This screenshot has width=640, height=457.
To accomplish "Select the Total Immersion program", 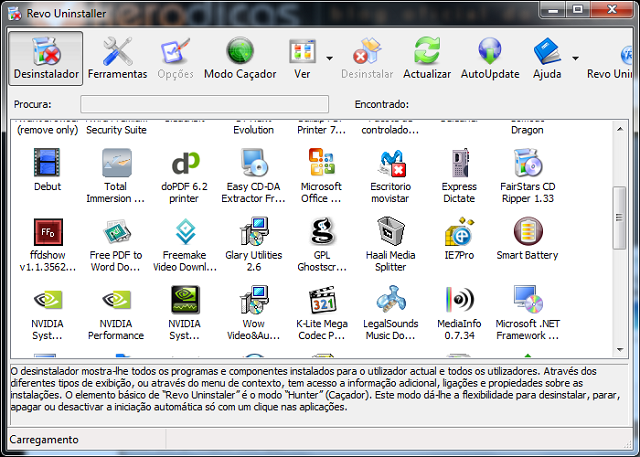I will pyautogui.click(x=116, y=175).
